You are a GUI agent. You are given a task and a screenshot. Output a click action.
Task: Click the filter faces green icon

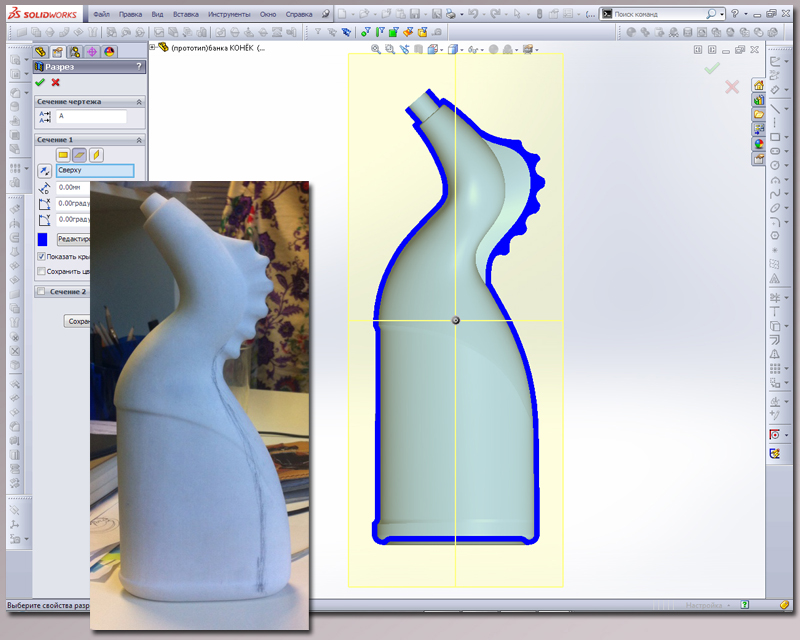click(393, 32)
